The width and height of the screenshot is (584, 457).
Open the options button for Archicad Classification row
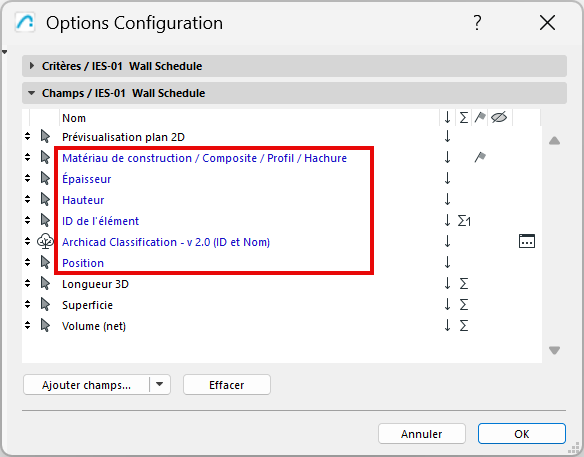click(527, 241)
